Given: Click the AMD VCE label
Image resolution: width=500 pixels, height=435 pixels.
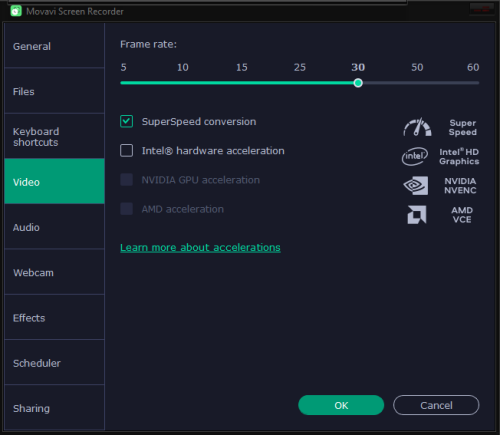Looking at the screenshot, I should coord(462,215).
